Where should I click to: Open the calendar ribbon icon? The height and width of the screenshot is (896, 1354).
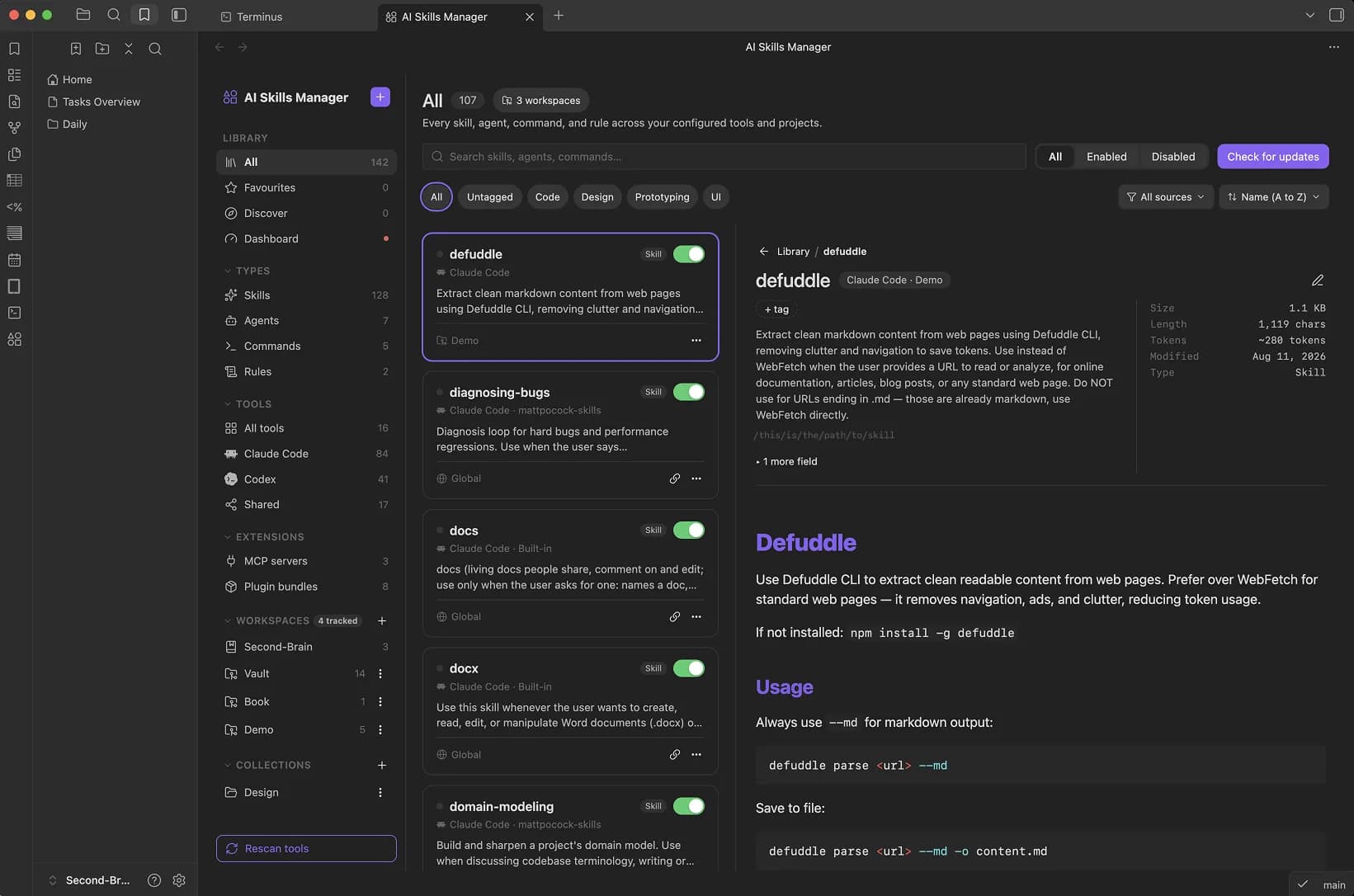[x=14, y=260]
